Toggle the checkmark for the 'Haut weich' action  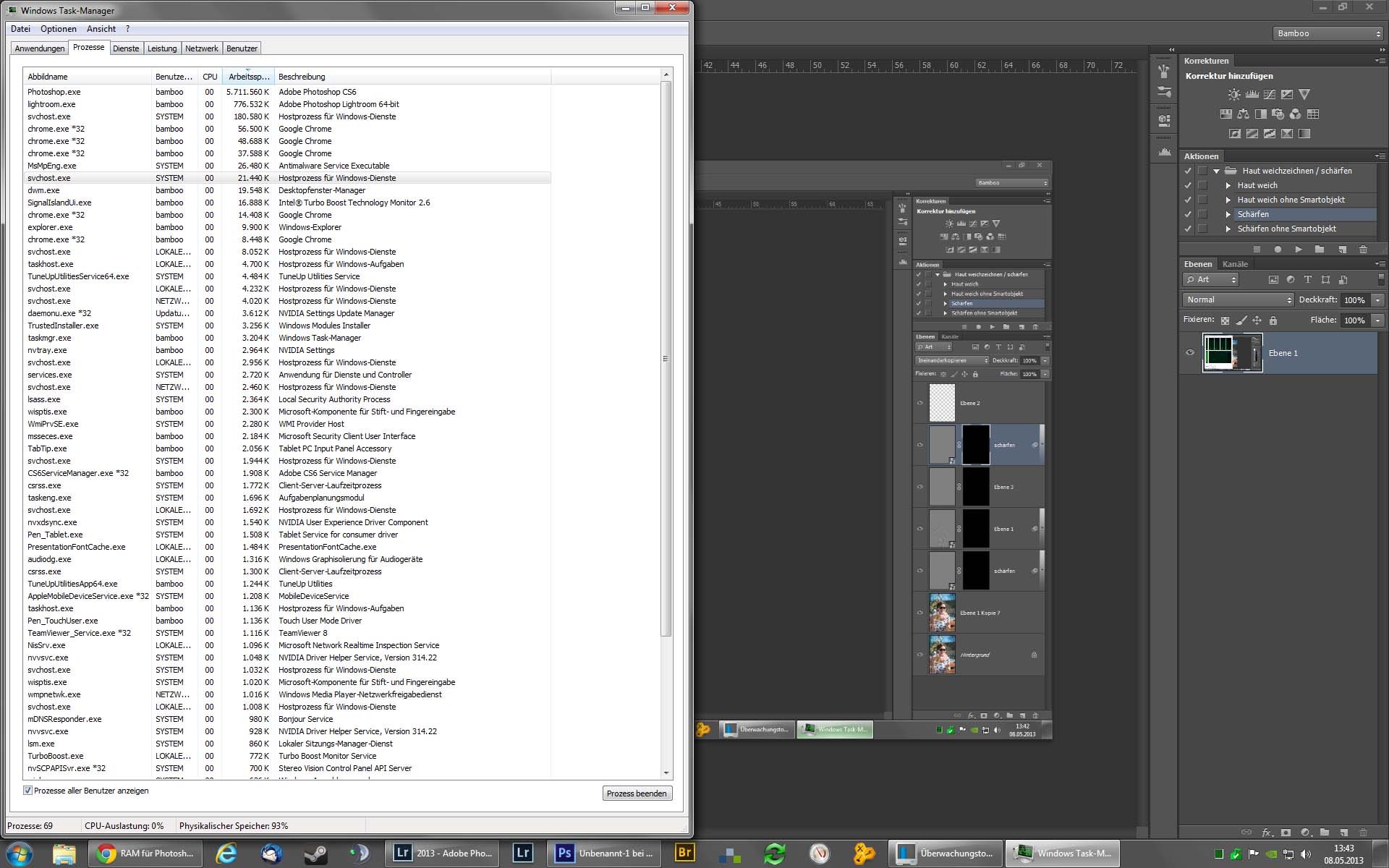[1188, 185]
